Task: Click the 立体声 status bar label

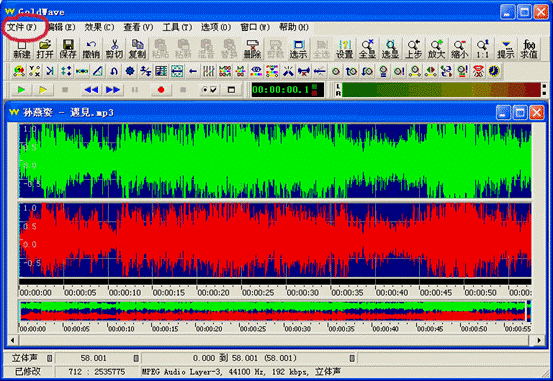Action: (24, 358)
